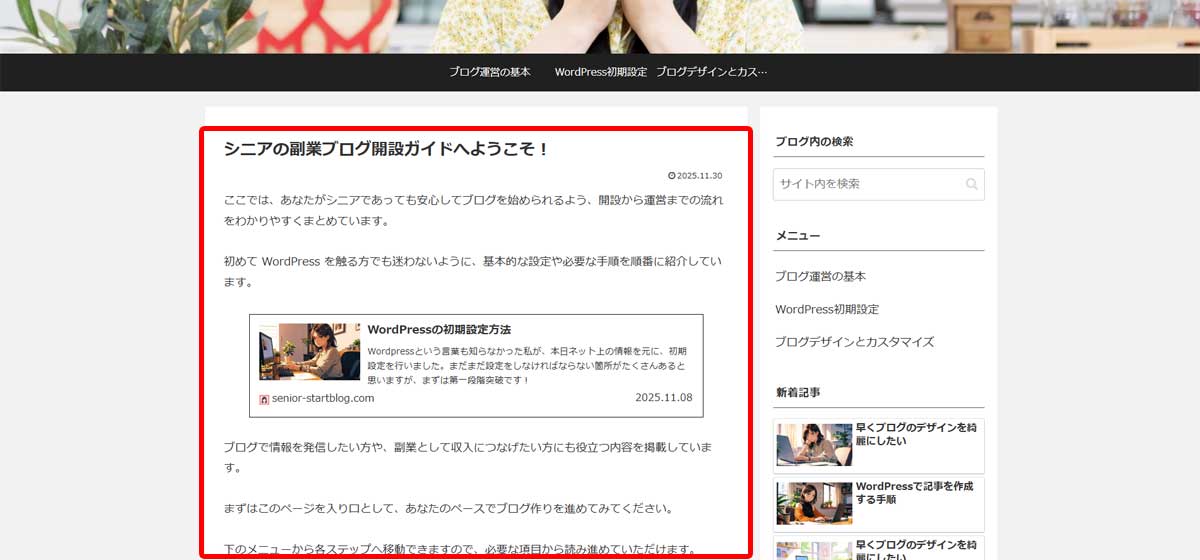Open sidebar menu link WordPress初期設定
1200x560 pixels.
pyautogui.click(x=827, y=309)
